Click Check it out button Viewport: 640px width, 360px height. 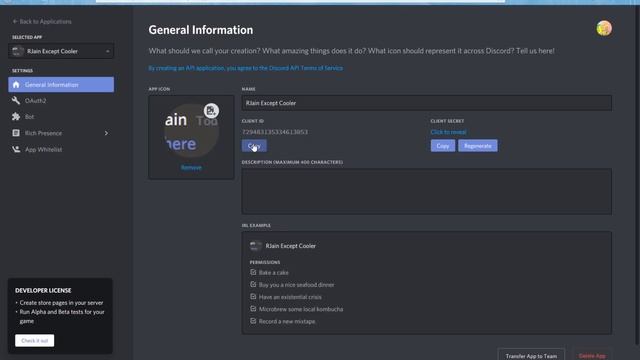pyautogui.click(x=35, y=340)
